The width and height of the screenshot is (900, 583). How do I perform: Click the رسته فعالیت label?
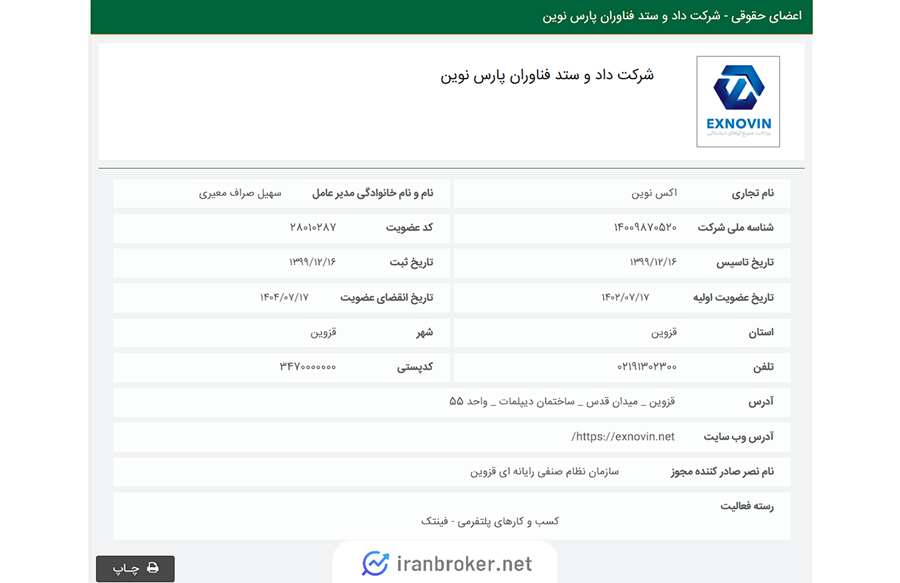pos(747,506)
